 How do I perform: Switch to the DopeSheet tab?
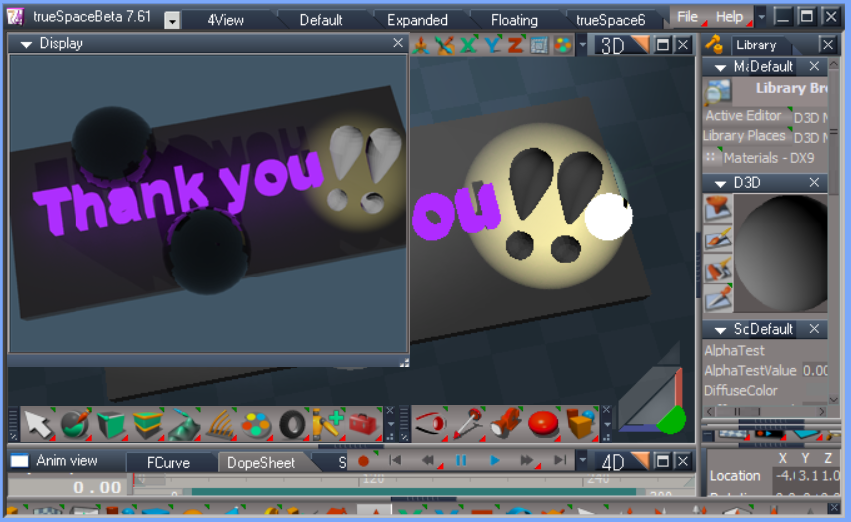coord(261,463)
